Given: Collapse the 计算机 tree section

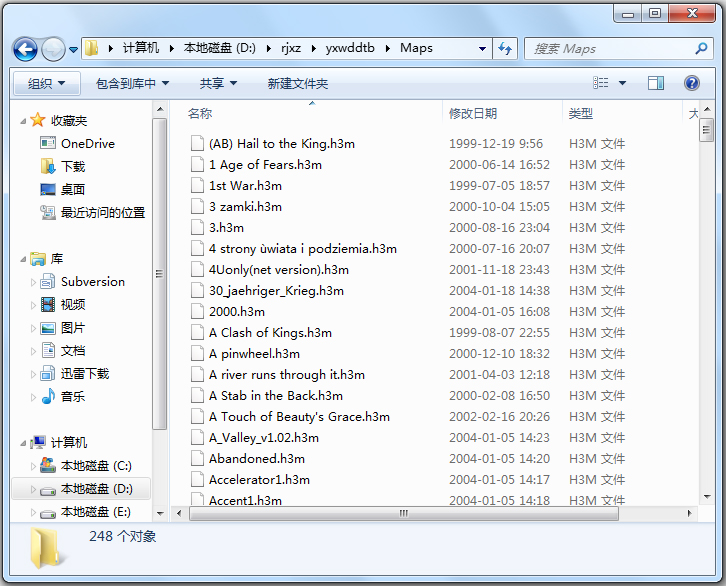Looking at the screenshot, I should tap(23, 442).
